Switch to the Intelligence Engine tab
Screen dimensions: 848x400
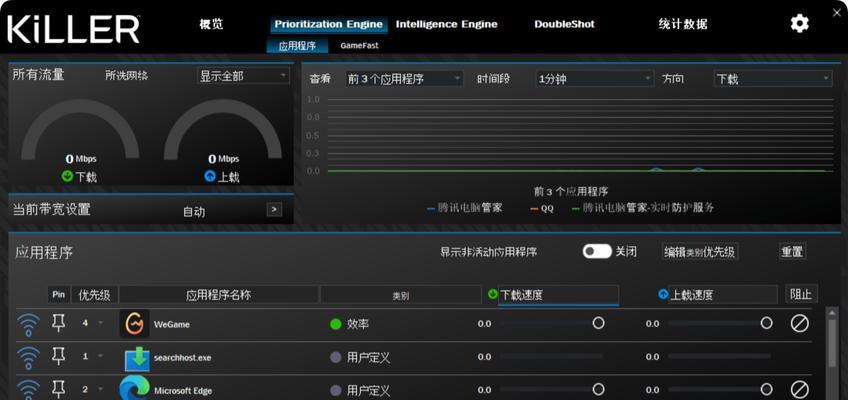[x=447, y=24]
